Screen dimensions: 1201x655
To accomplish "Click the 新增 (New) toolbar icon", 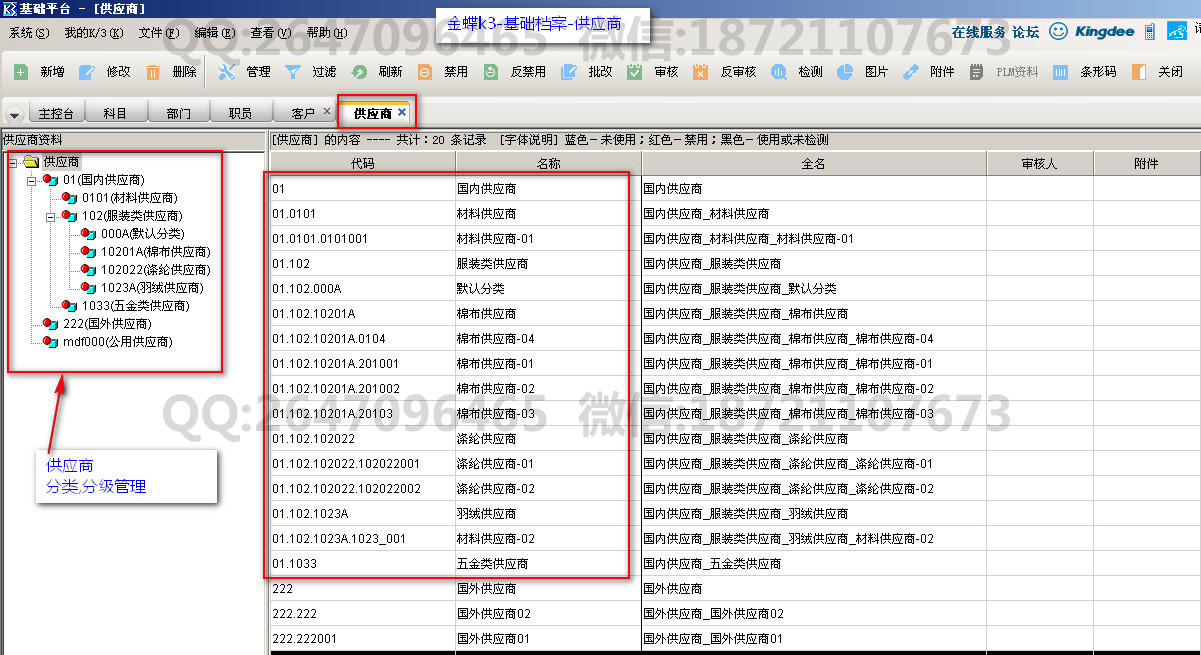I will [x=21, y=72].
